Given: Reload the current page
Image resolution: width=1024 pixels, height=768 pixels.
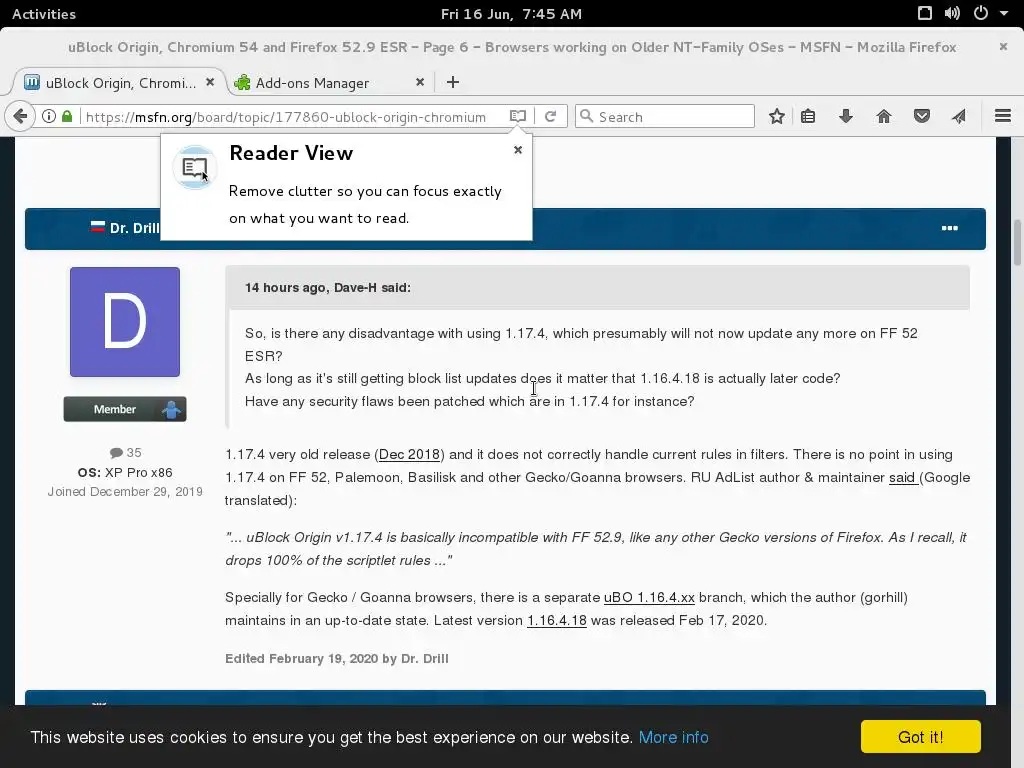Looking at the screenshot, I should click(551, 116).
